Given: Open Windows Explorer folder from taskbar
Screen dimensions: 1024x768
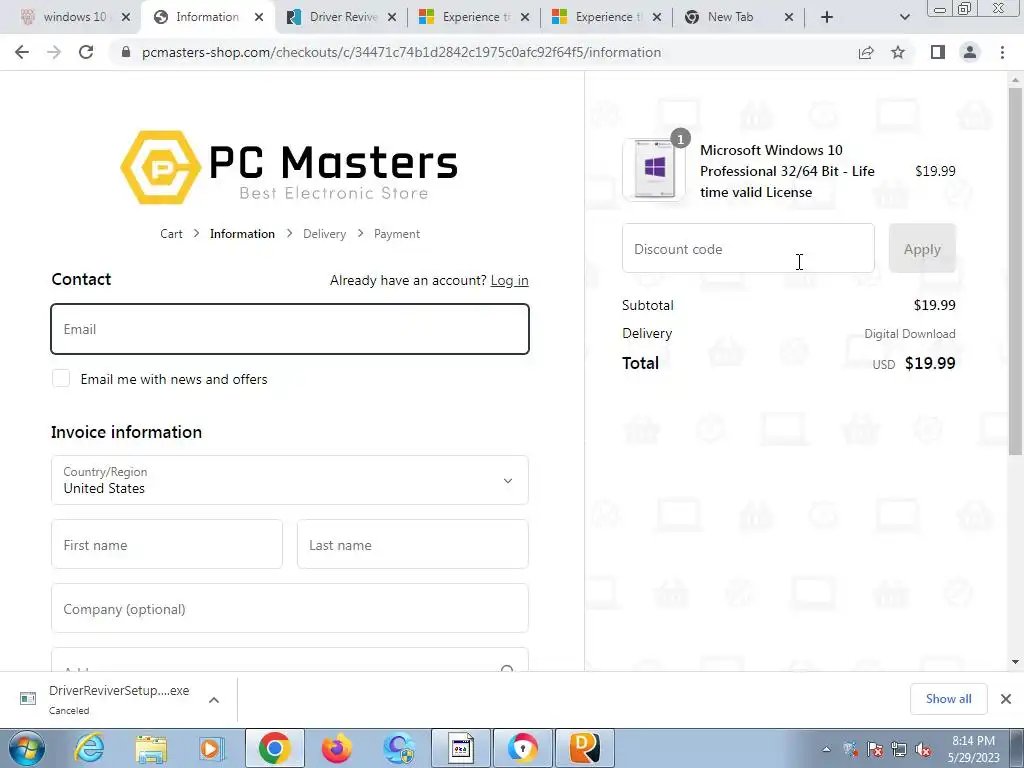Looking at the screenshot, I should point(151,748).
